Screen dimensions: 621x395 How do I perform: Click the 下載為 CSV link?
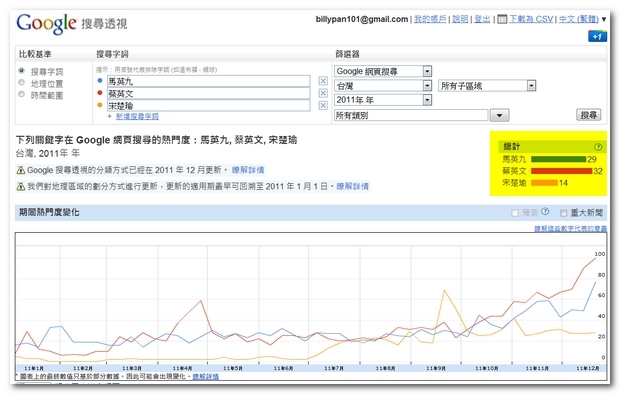point(531,19)
